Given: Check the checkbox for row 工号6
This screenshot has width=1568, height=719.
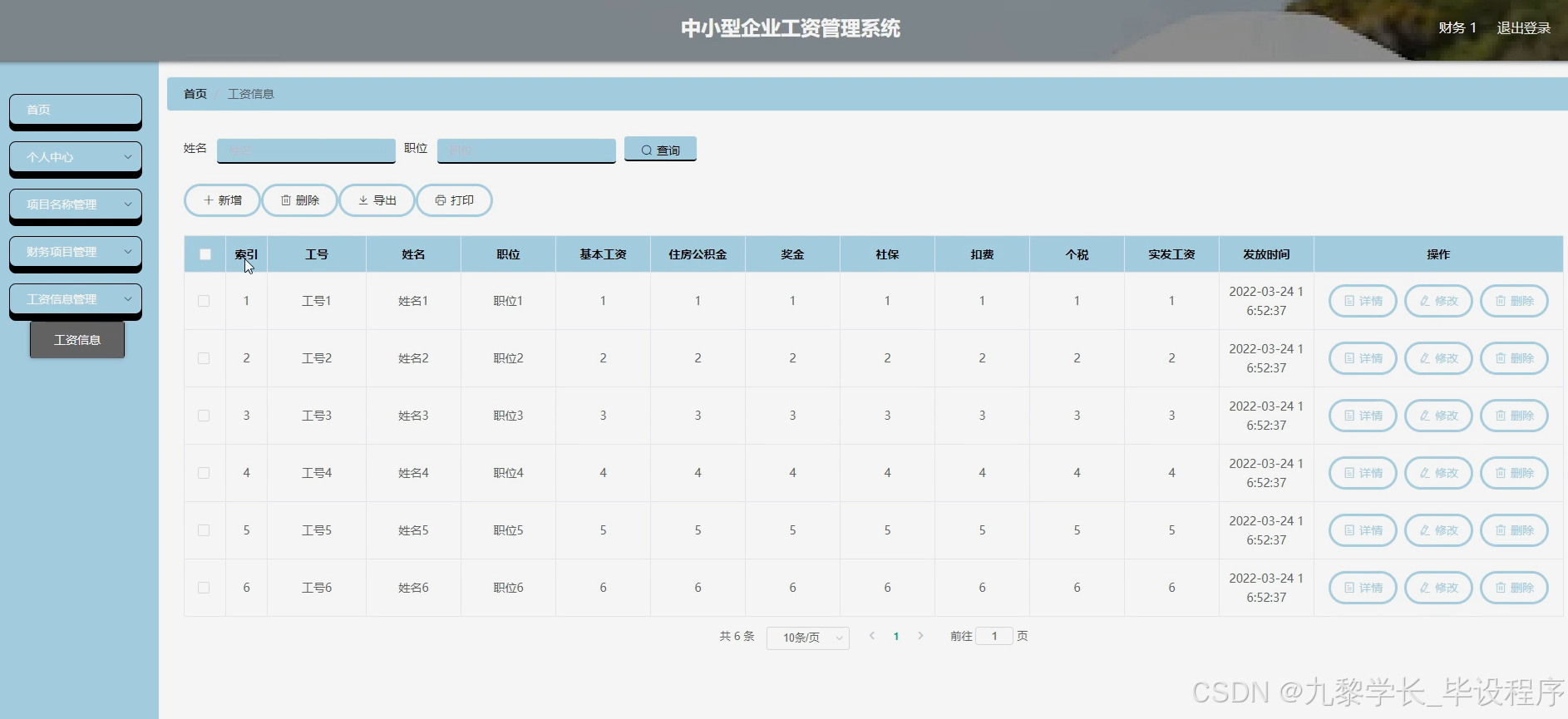Looking at the screenshot, I should pos(204,588).
